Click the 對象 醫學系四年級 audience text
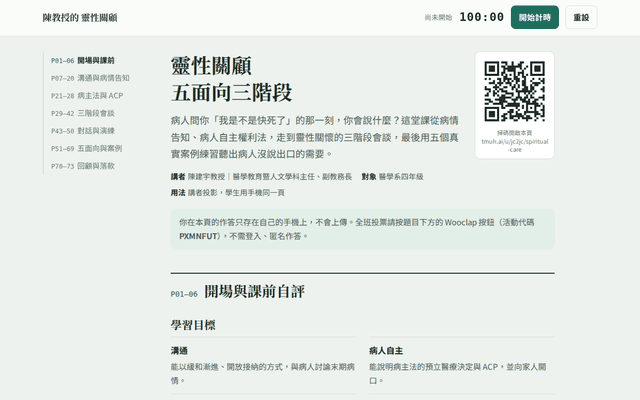 393,177
